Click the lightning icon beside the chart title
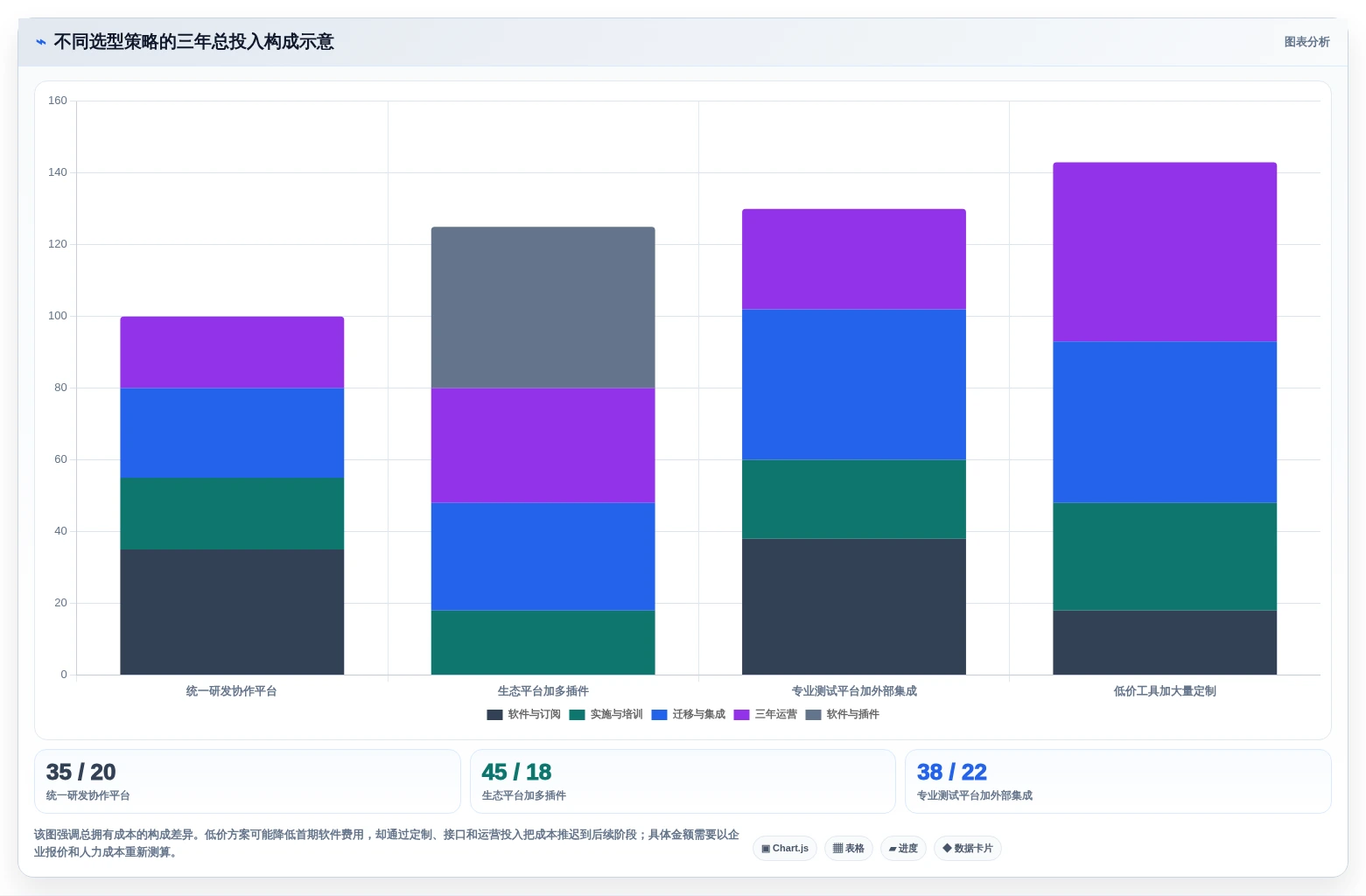The height and width of the screenshot is (896, 1366). 40,42
